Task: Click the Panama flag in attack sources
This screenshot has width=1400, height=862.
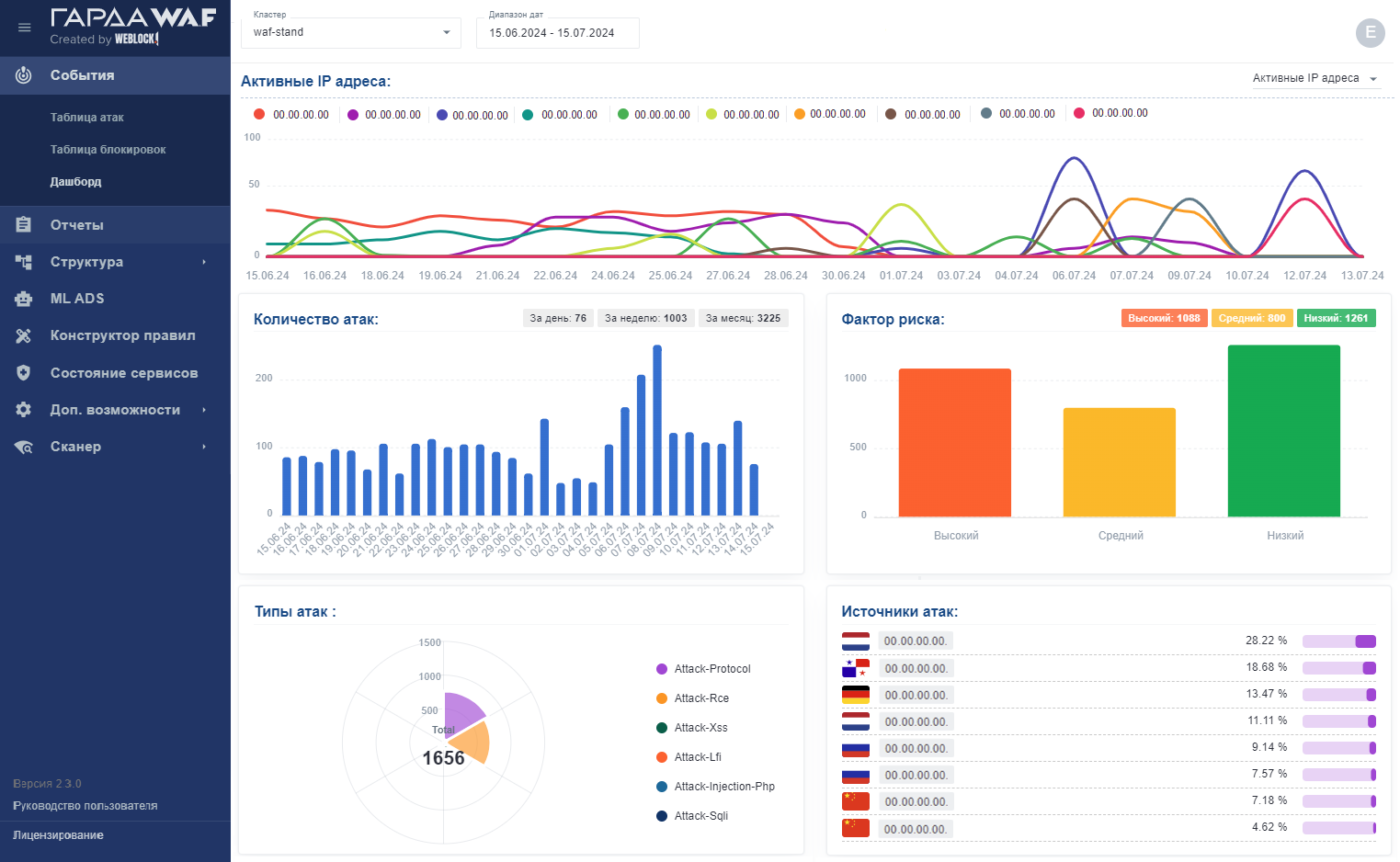Action: pos(855,667)
